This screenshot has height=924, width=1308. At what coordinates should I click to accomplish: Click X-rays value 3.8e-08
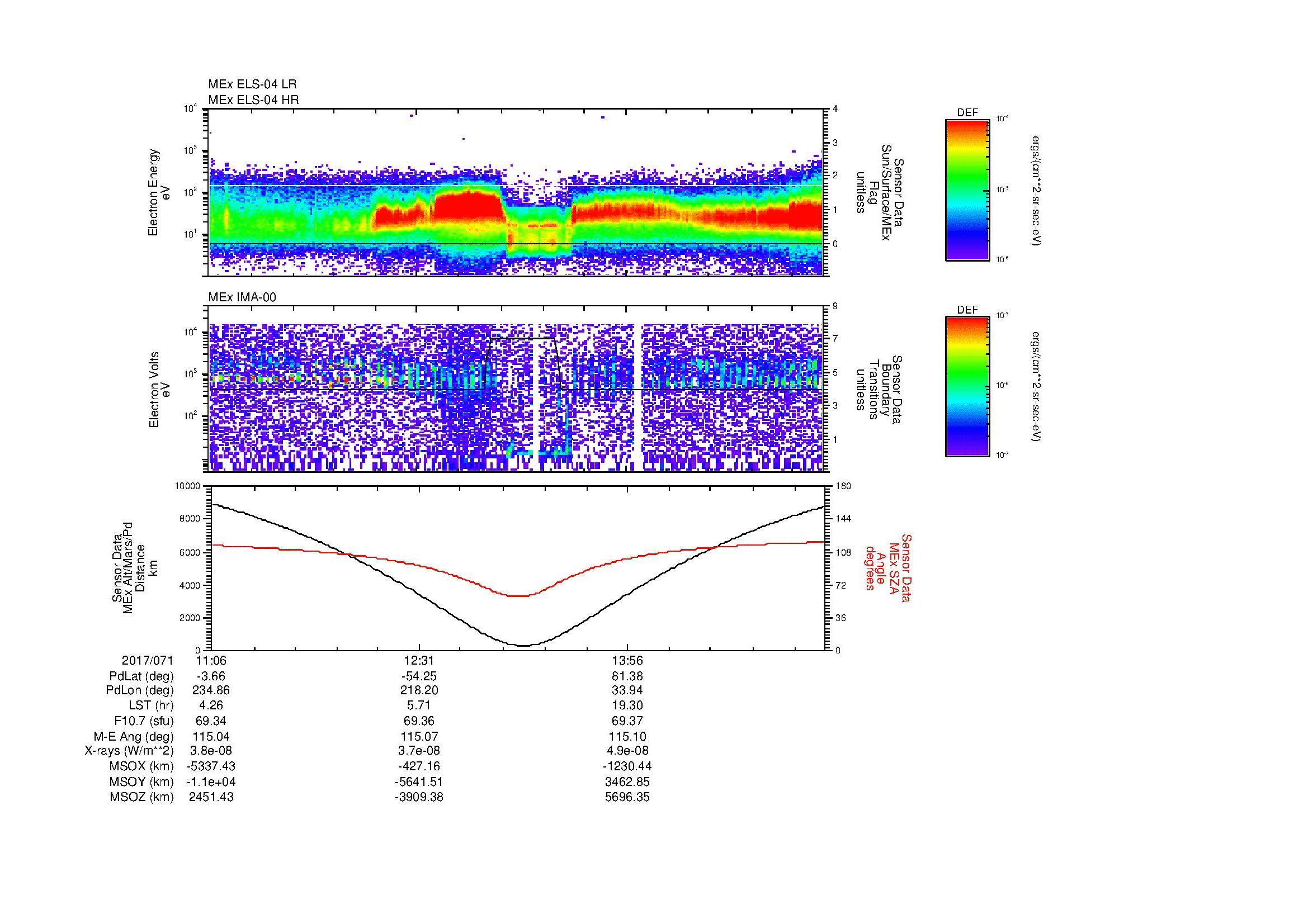click(211, 751)
